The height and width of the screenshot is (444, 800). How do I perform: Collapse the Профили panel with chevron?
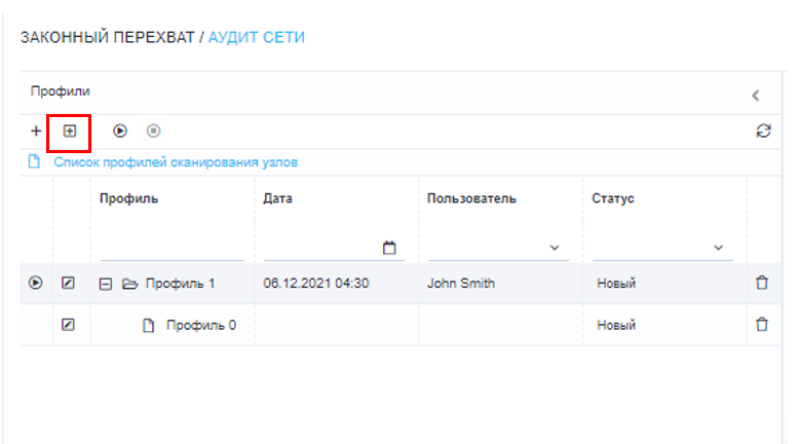click(756, 96)
